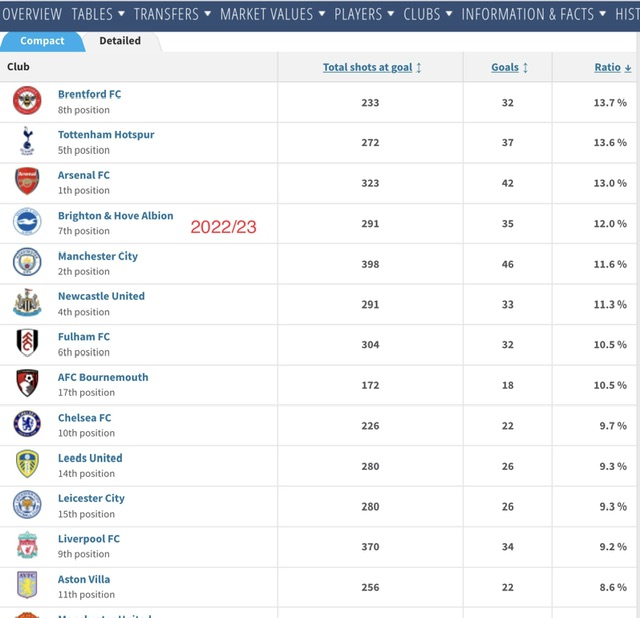The width and height of the screenshot is (640, 618).
Task: Select the Compact tab
Action: coord(42,41)
